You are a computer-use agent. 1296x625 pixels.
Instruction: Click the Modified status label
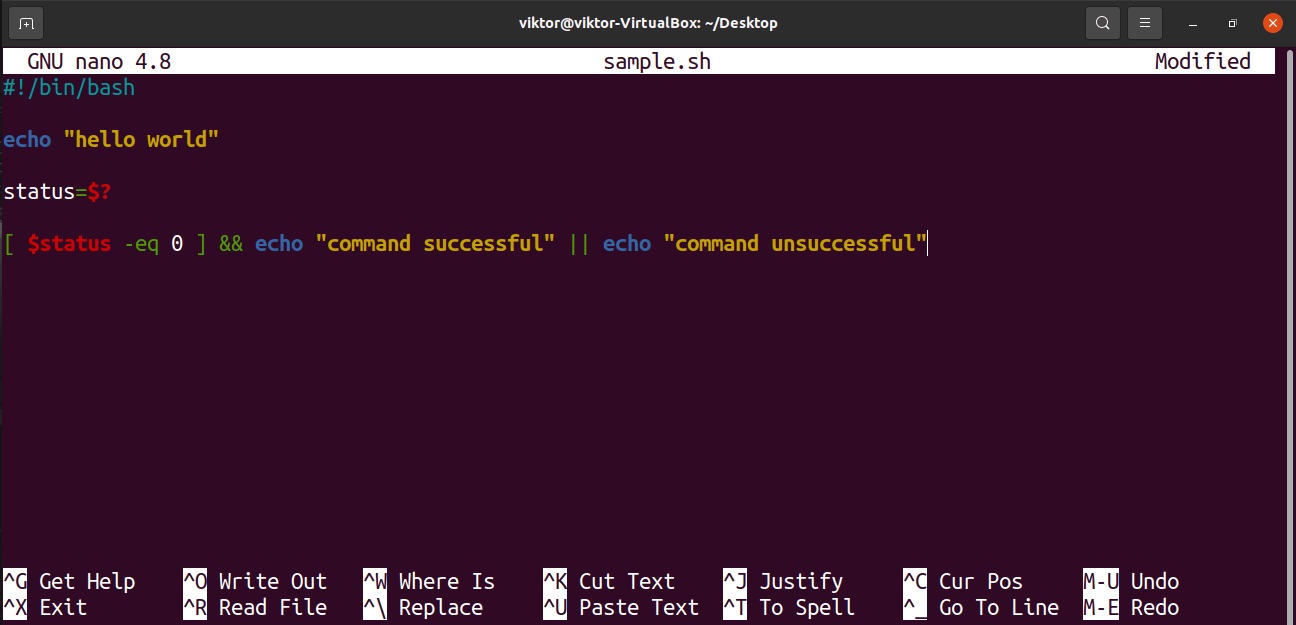(x=1202, y=61)
